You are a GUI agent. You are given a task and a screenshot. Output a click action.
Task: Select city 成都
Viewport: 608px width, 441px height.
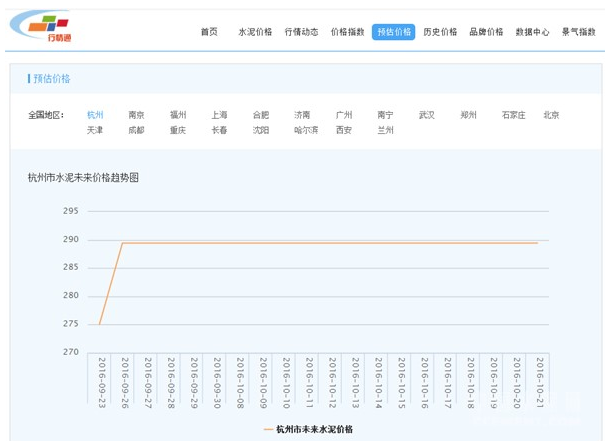[x=136, y=130]
